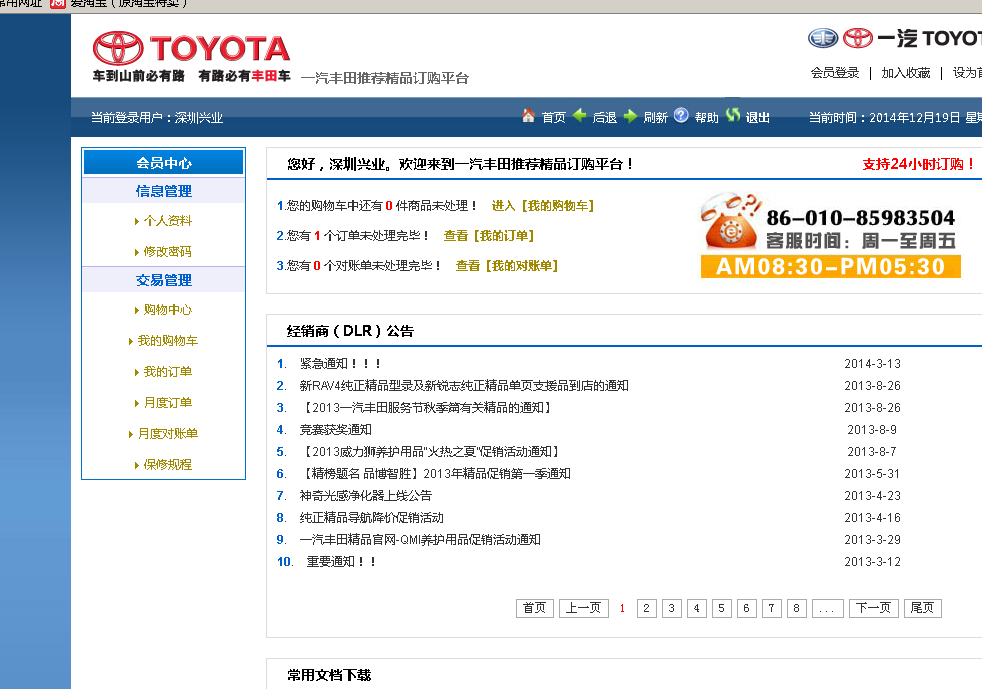This screenshot has width=982, height=689.
Task: Click 进入【我的购物车】 link
Action: pos(542,205)
